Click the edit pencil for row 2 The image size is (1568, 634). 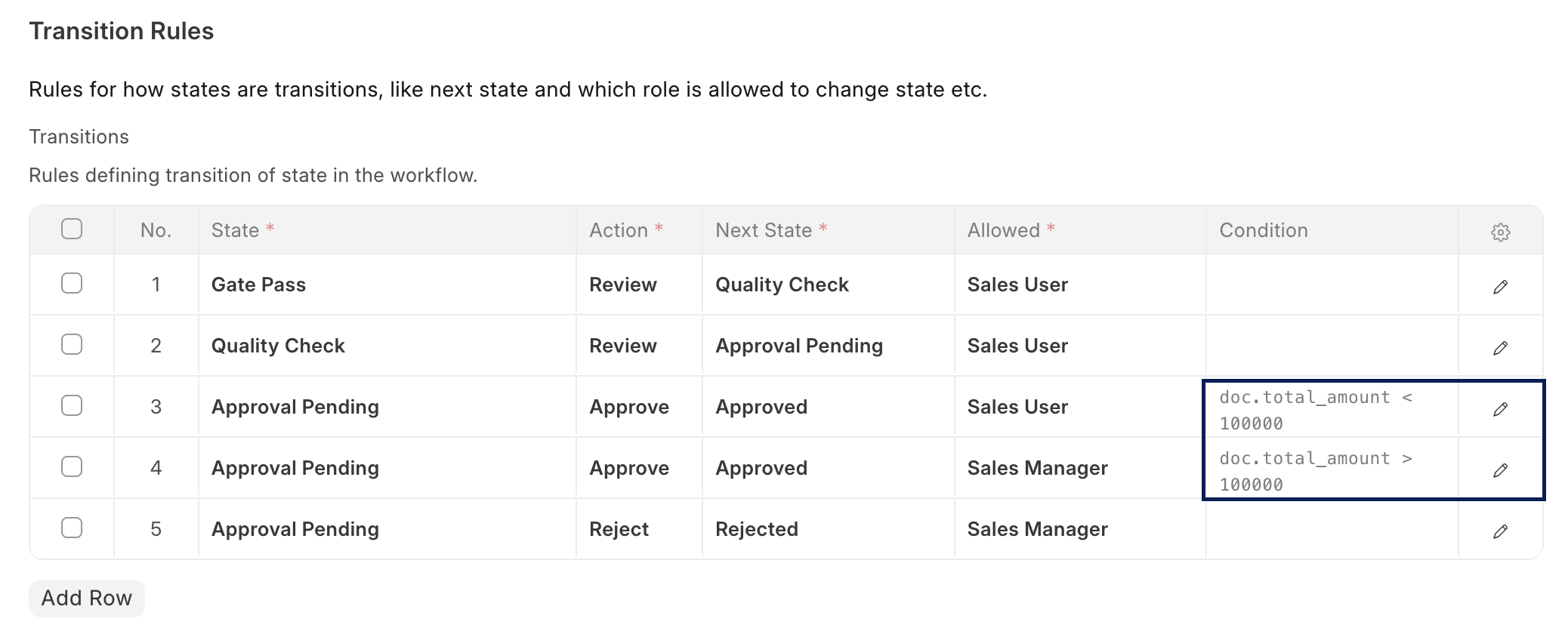click(1500, 348)
